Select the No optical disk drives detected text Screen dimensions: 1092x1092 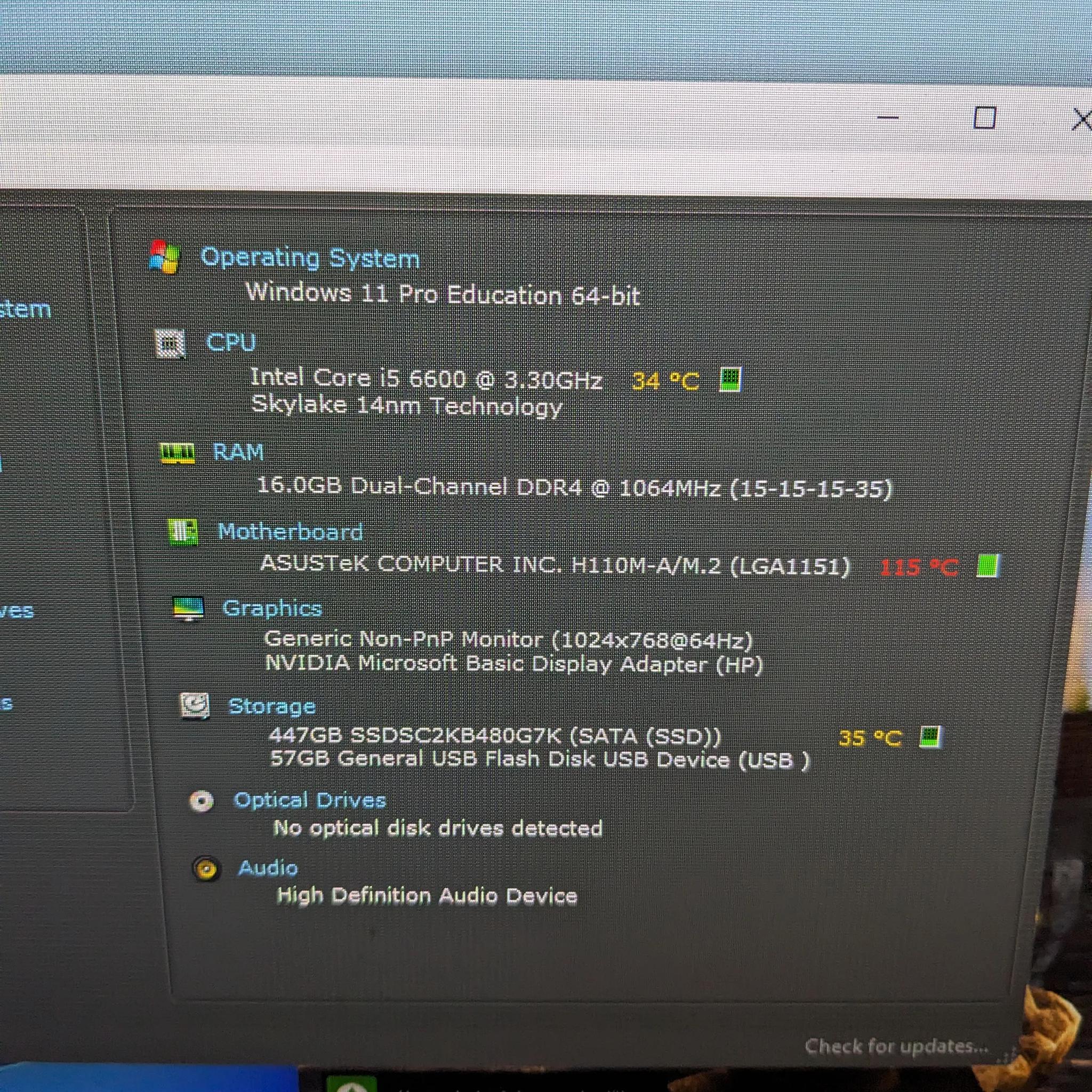(x=438, y=828)
